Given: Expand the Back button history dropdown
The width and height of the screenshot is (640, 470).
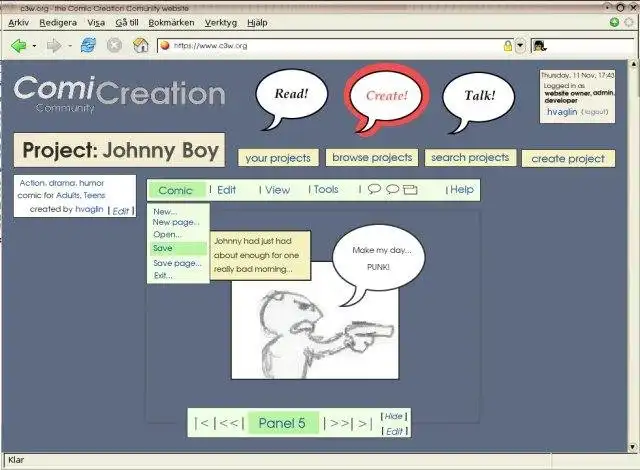Looking at the screenshot, I should pyautogui.click(x=34, y=46).
